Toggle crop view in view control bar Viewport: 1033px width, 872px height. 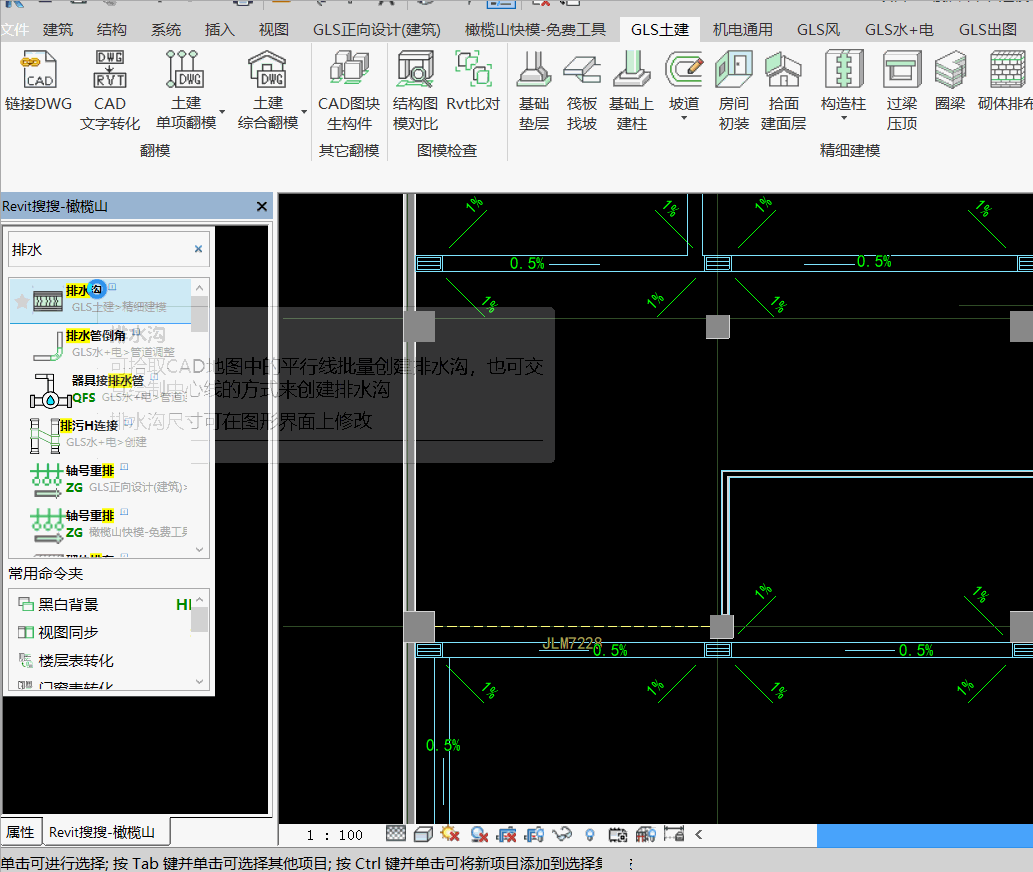[x=506, y=834]
